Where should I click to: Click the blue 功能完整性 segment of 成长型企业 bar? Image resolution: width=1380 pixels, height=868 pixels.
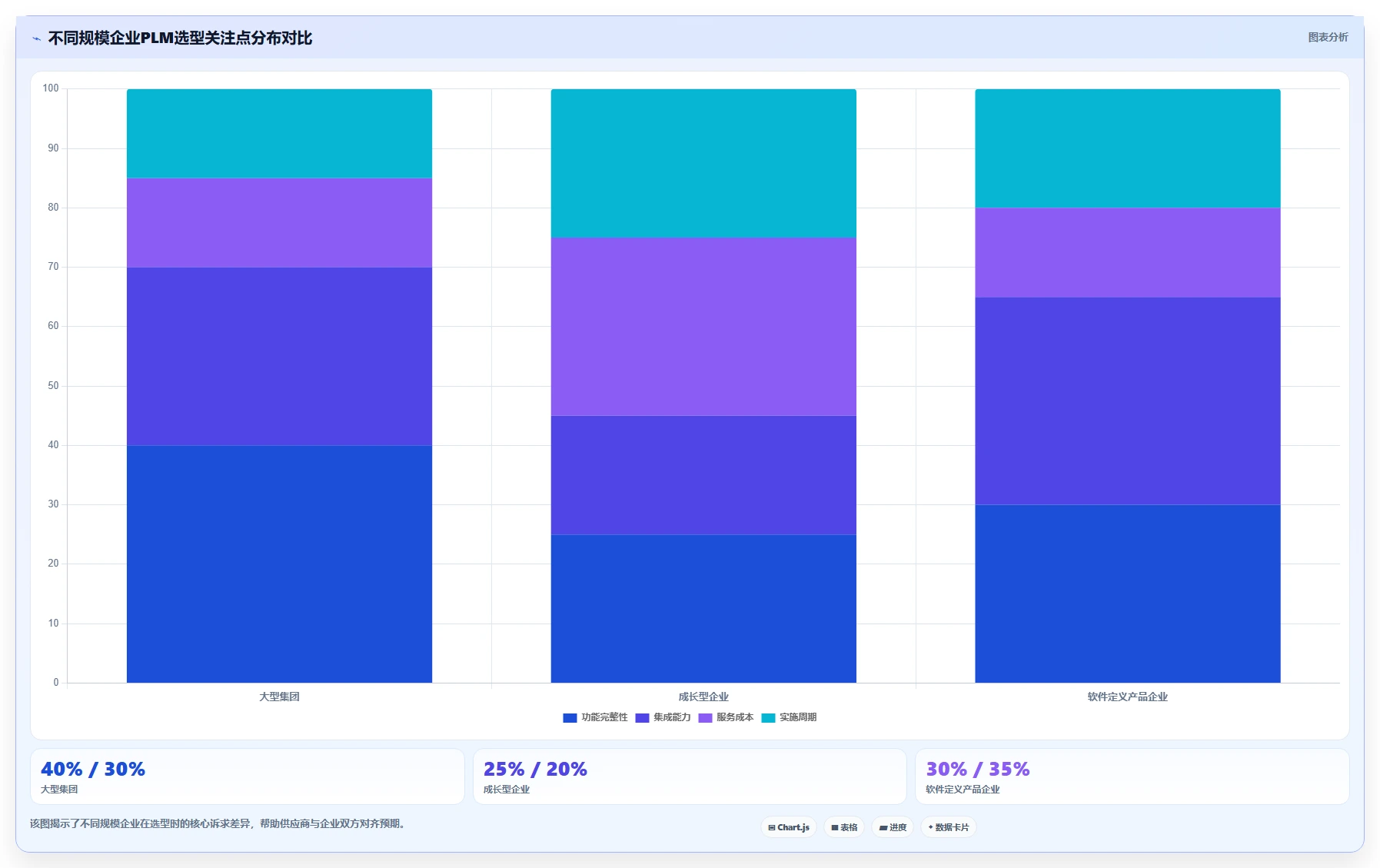click(x=703, y=608)
